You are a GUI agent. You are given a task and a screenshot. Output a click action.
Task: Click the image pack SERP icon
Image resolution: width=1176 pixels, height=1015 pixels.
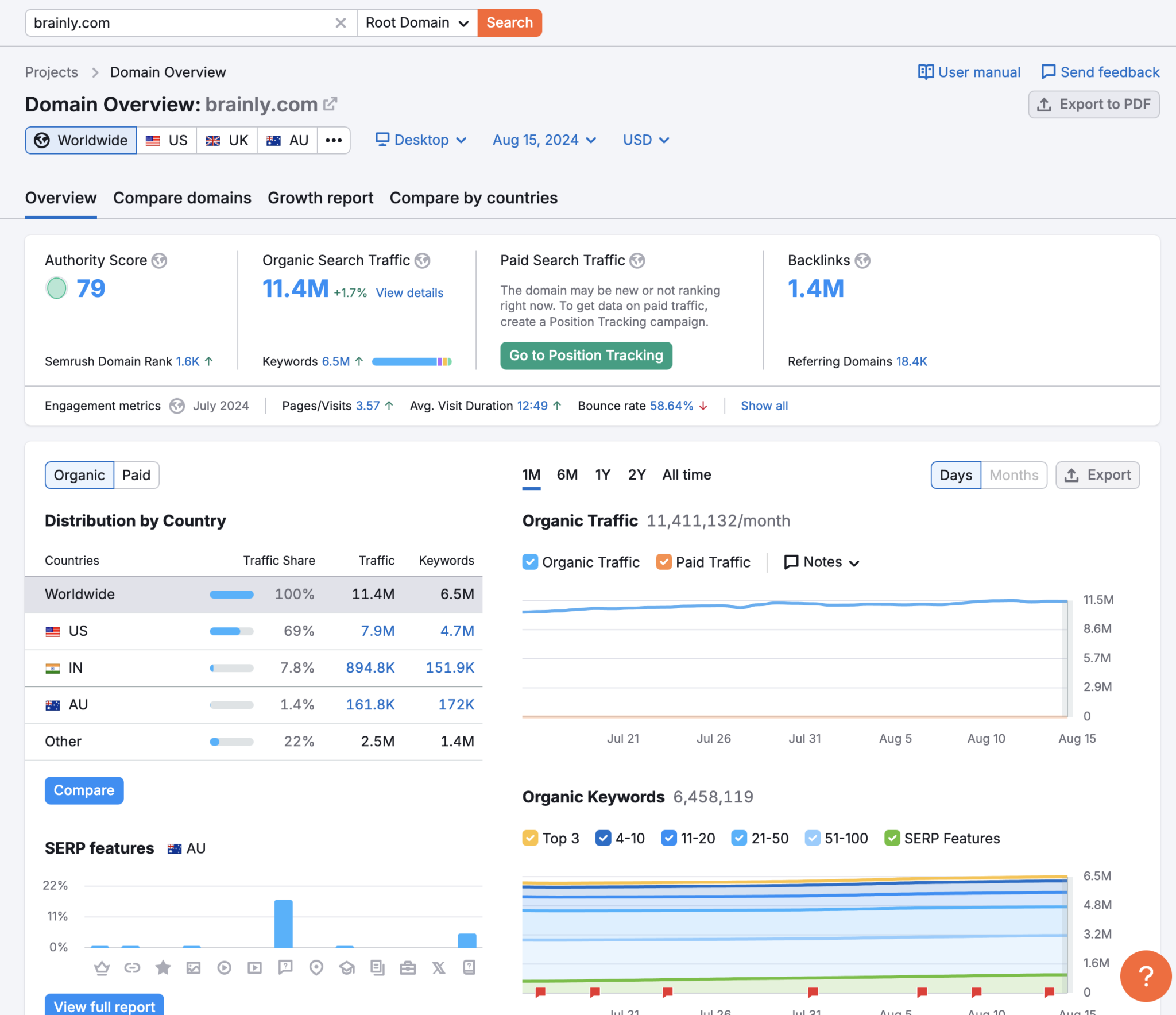click(x=194, y=968)
